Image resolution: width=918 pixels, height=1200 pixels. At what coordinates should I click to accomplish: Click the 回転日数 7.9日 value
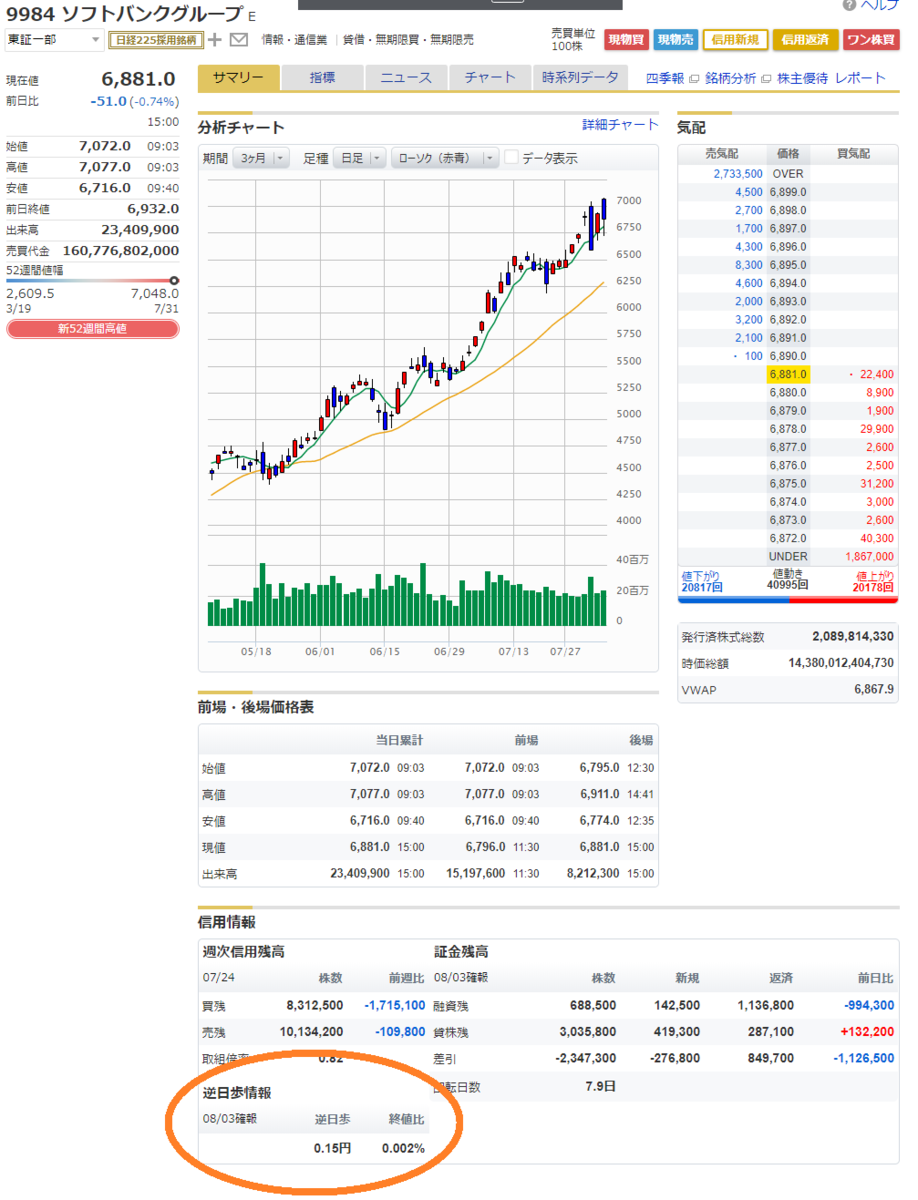click(x=601, y=1086)
